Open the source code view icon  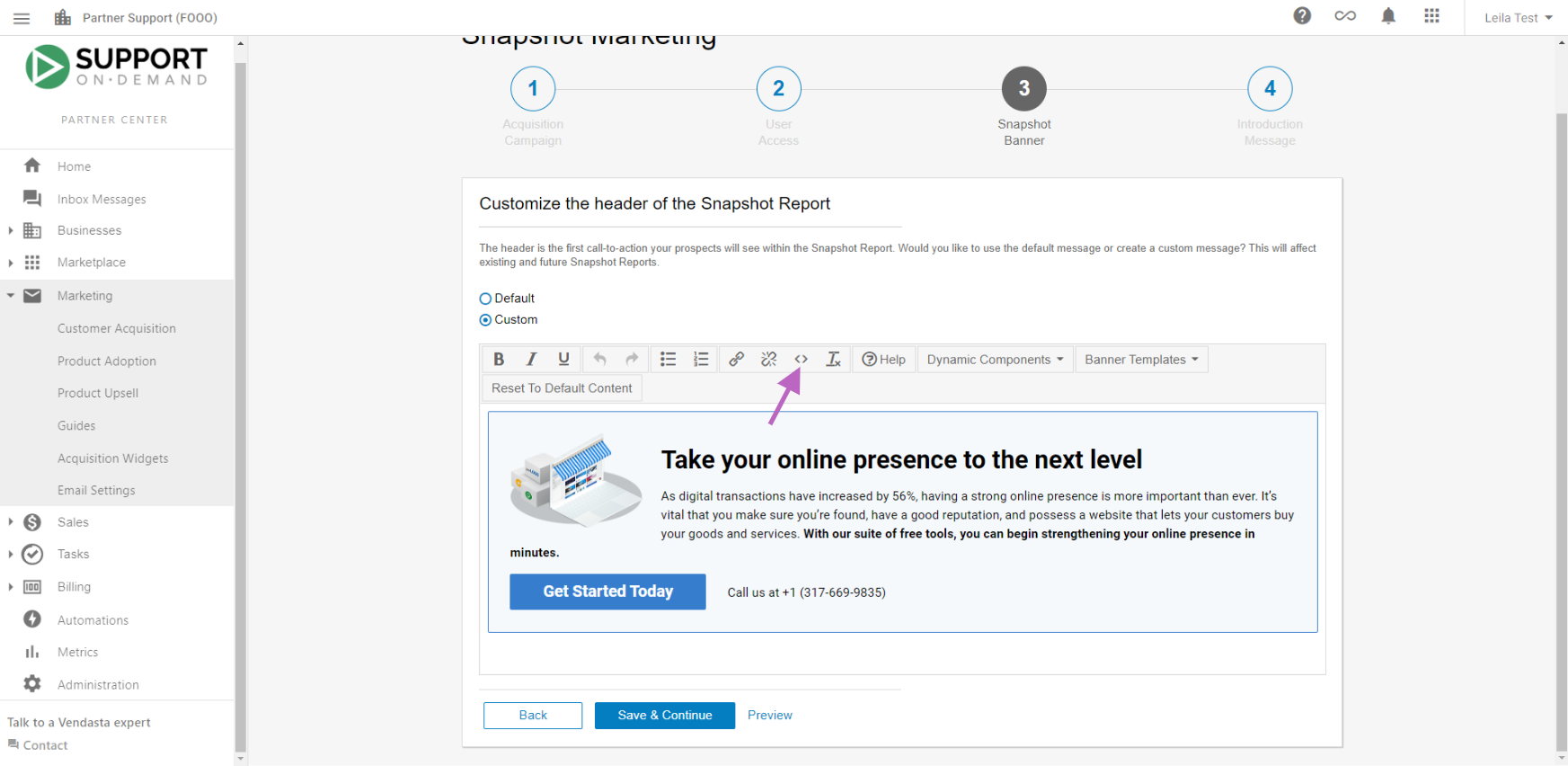pos(801,360)
